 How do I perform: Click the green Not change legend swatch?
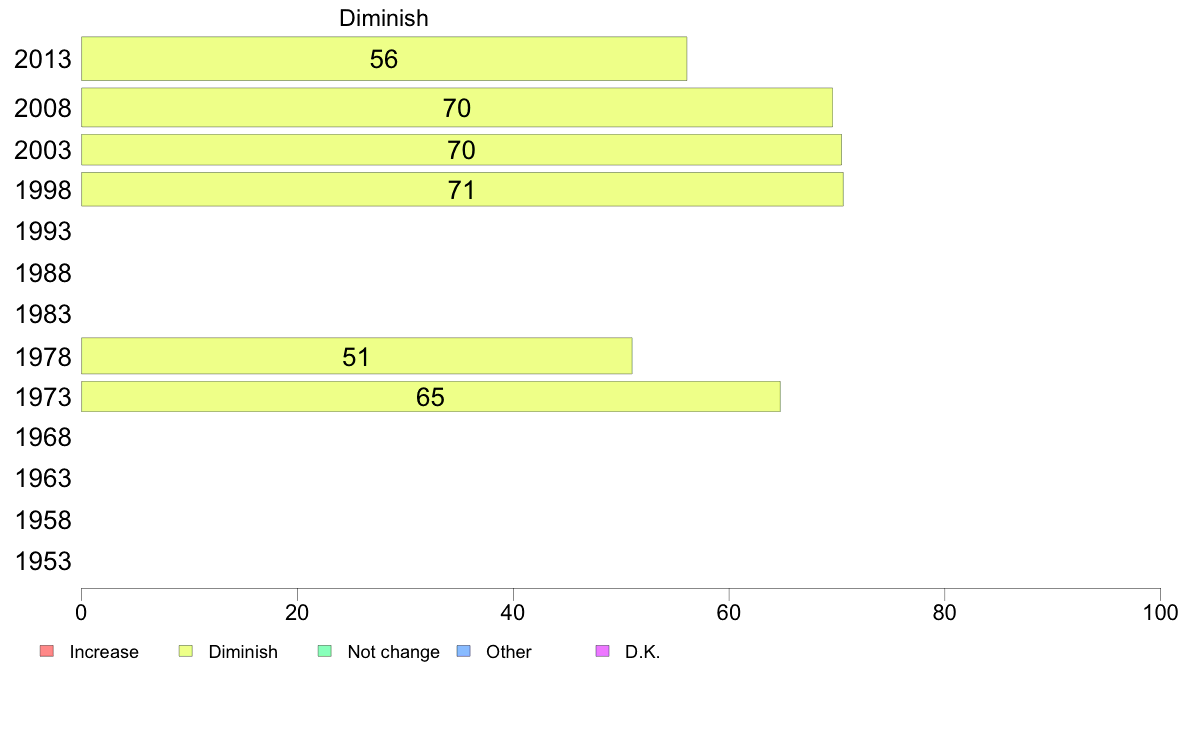pos(324,652)
